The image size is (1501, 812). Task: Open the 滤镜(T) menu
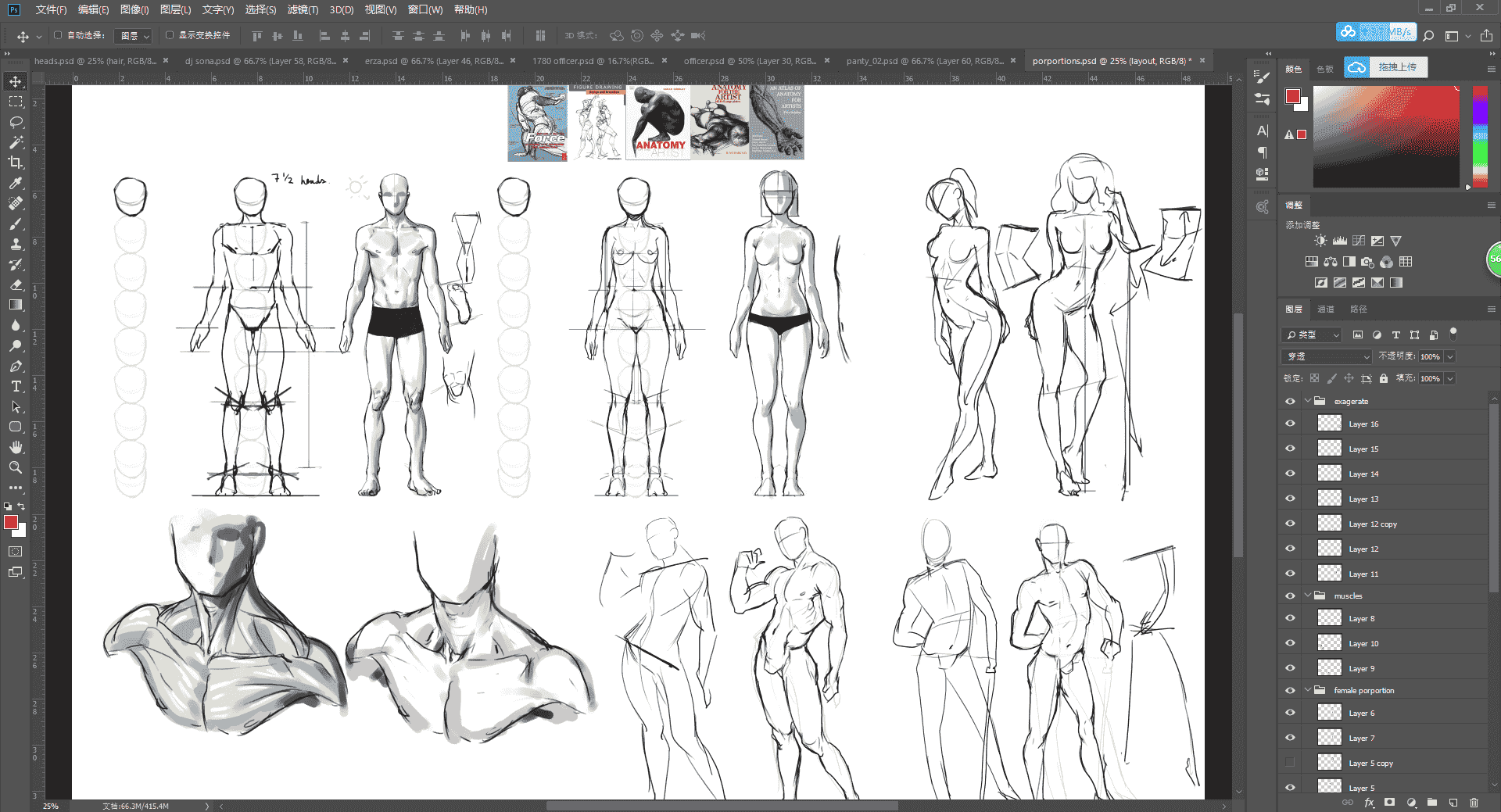tap(303, 9)
